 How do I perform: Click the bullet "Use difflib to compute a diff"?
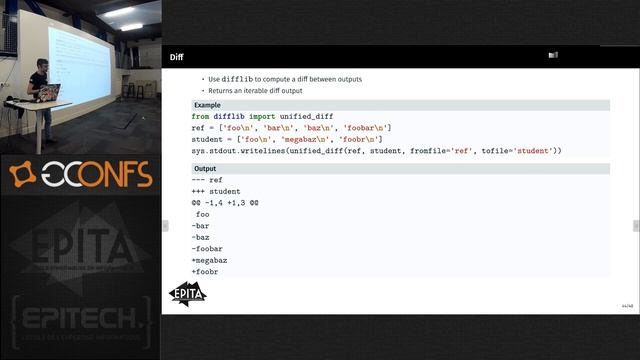click(x=285, y=79)
